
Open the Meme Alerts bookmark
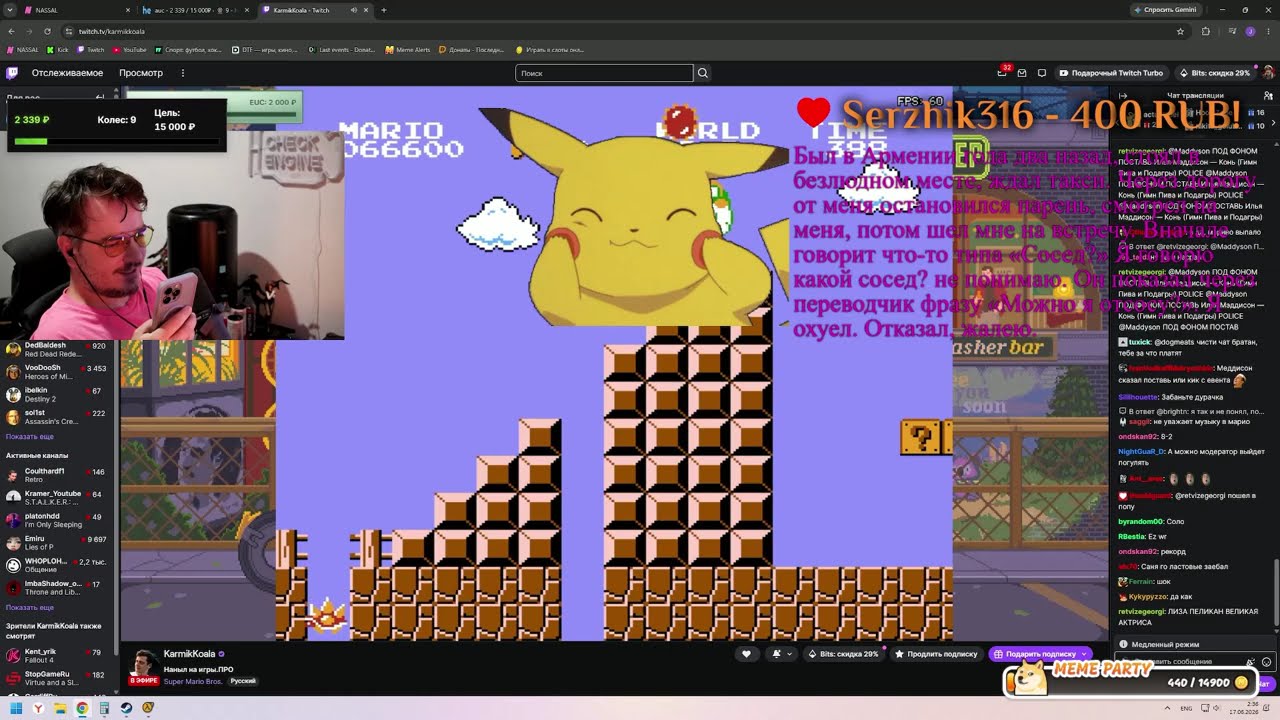click(x=408, y=49)
